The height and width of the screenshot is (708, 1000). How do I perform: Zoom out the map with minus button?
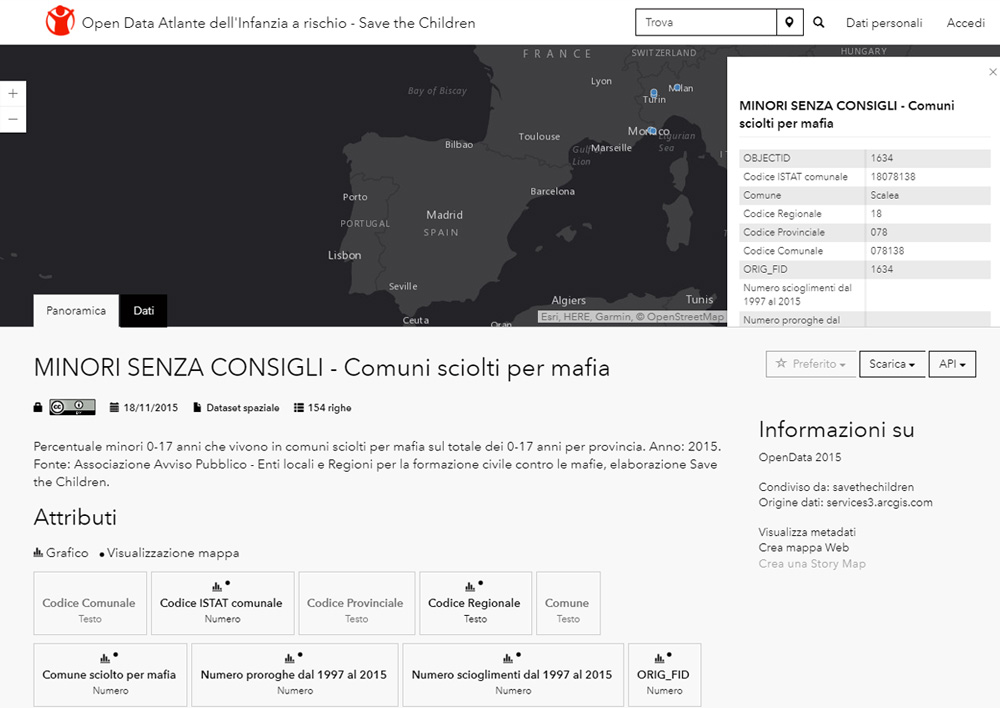click(13, 119)
